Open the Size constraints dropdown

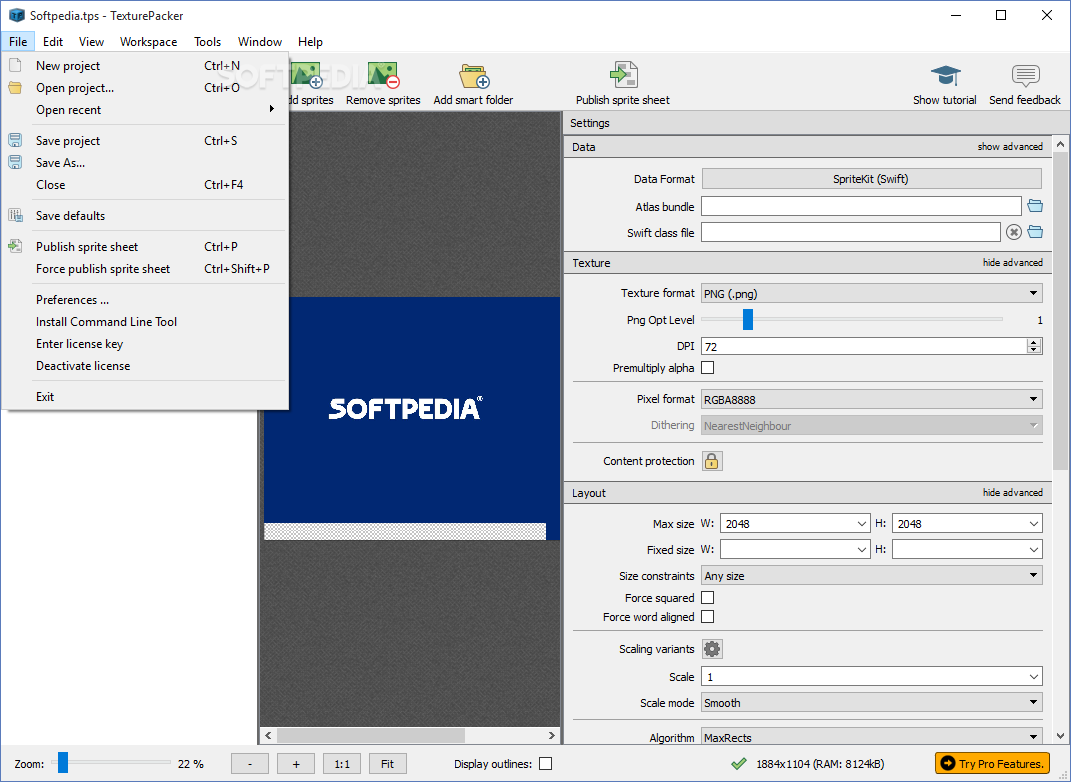(872, 576)
